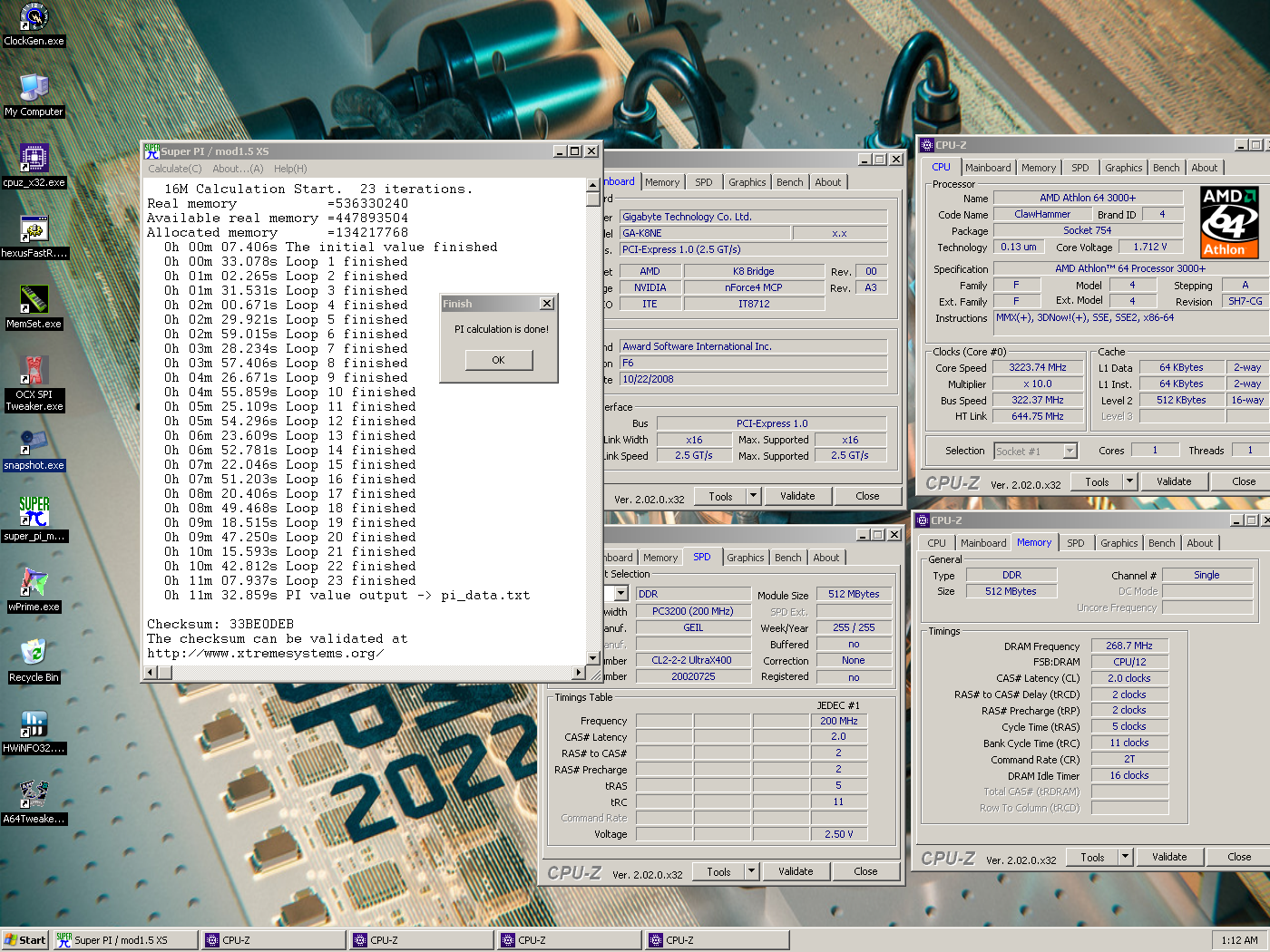This screenshot has height=952, width=1270.
Task: Click OK in the Finish dialog
Action: pyautogui.click(x=498, y=360)
